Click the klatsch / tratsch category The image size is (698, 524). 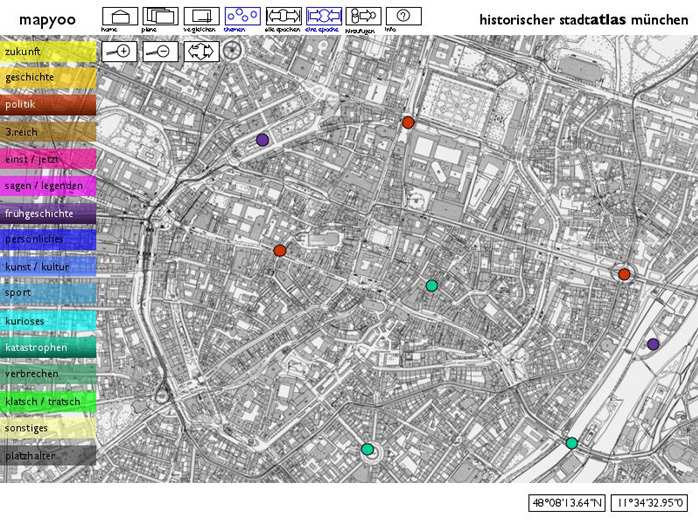point(48,402)
